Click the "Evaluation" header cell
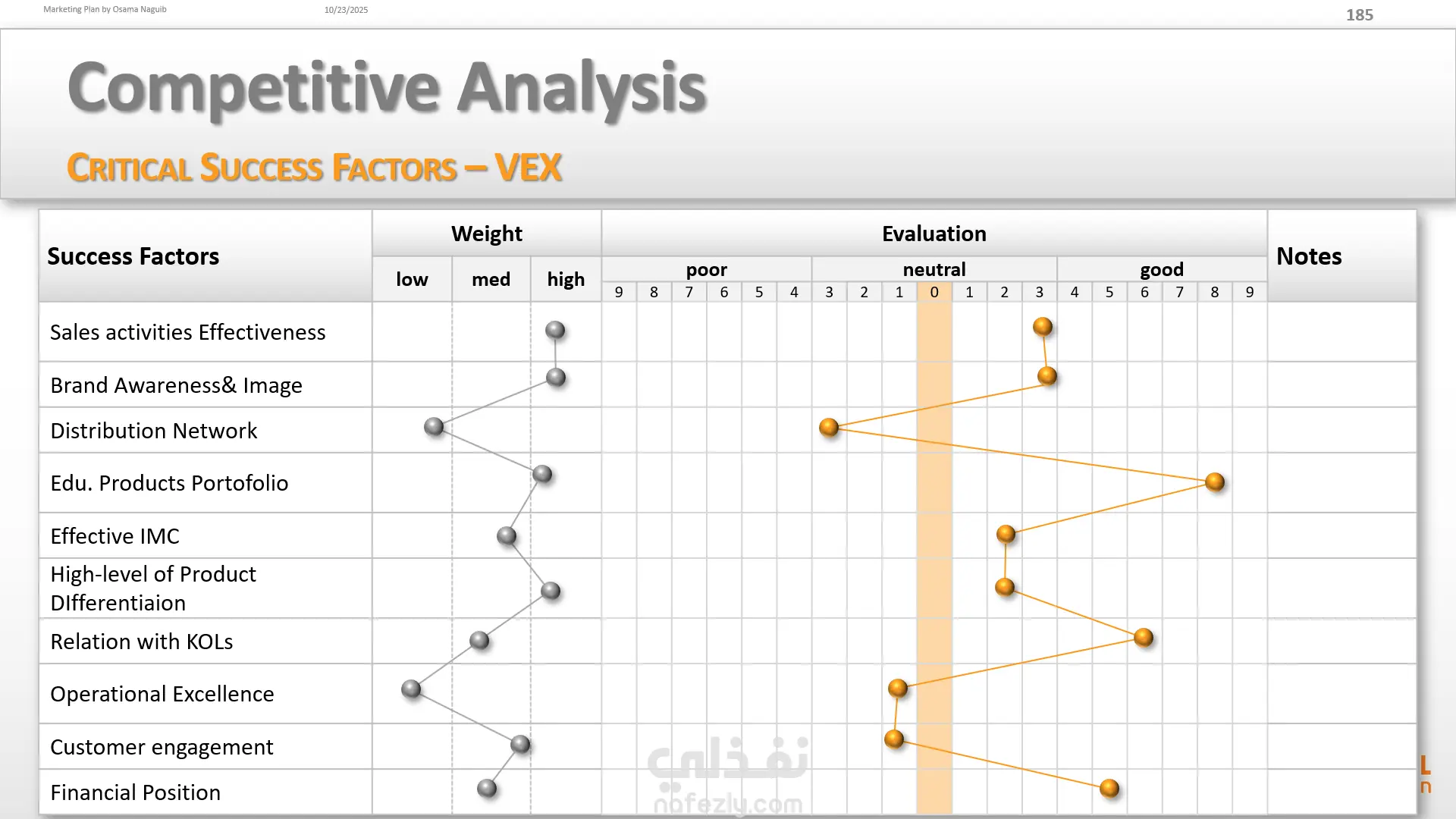The image size is (1456, 819). pyautogui.click(x=934, y=234)
